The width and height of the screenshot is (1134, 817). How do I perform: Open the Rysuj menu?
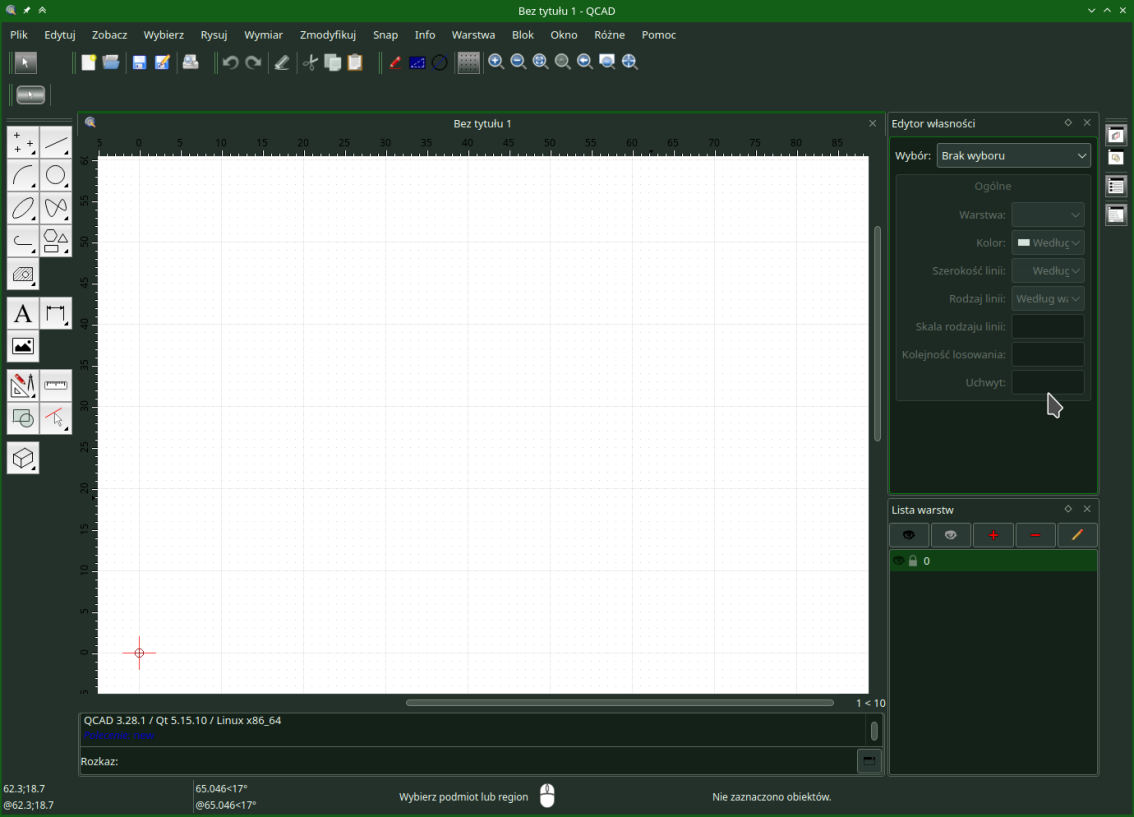pos(213,35)
